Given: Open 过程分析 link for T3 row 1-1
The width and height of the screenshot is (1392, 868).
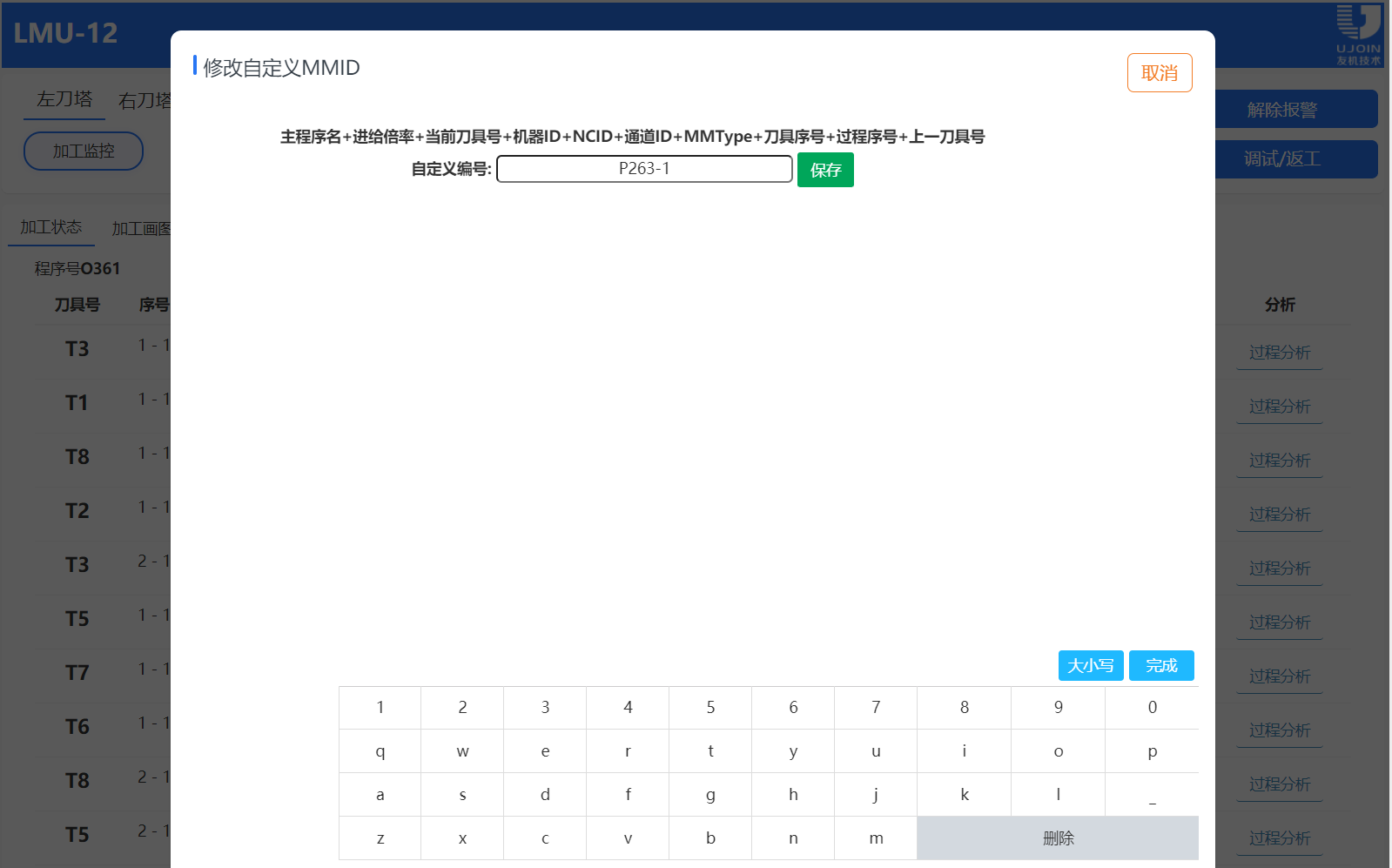Looking at the screenshot, I should point(1280,353).
